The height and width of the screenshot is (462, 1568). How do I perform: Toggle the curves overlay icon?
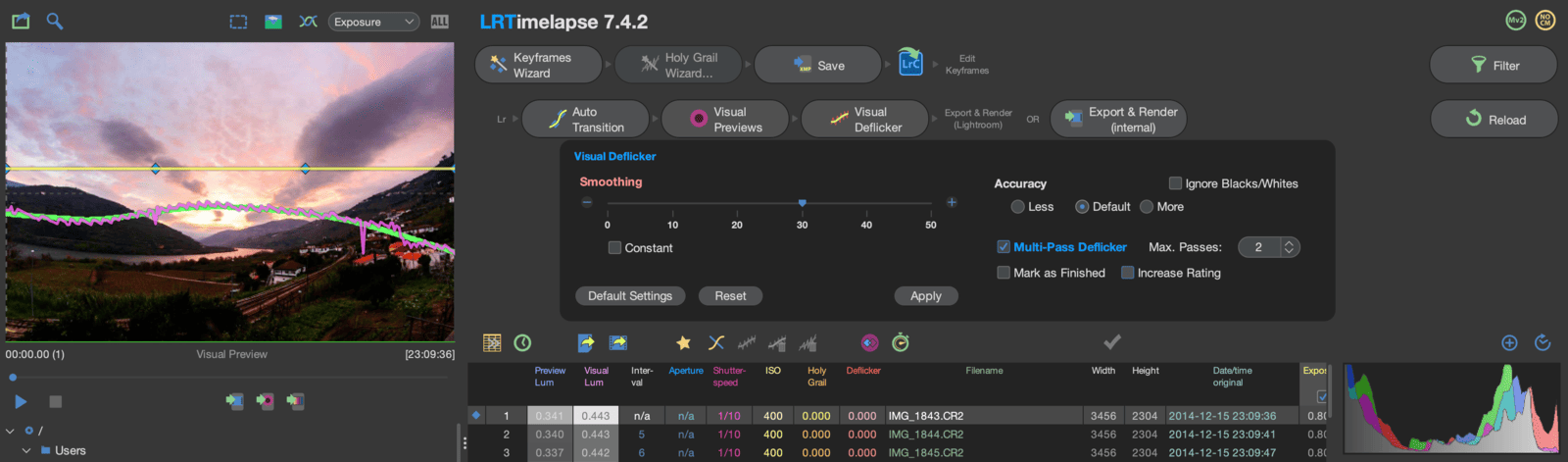pyautogui.click(x=308, y=22)
